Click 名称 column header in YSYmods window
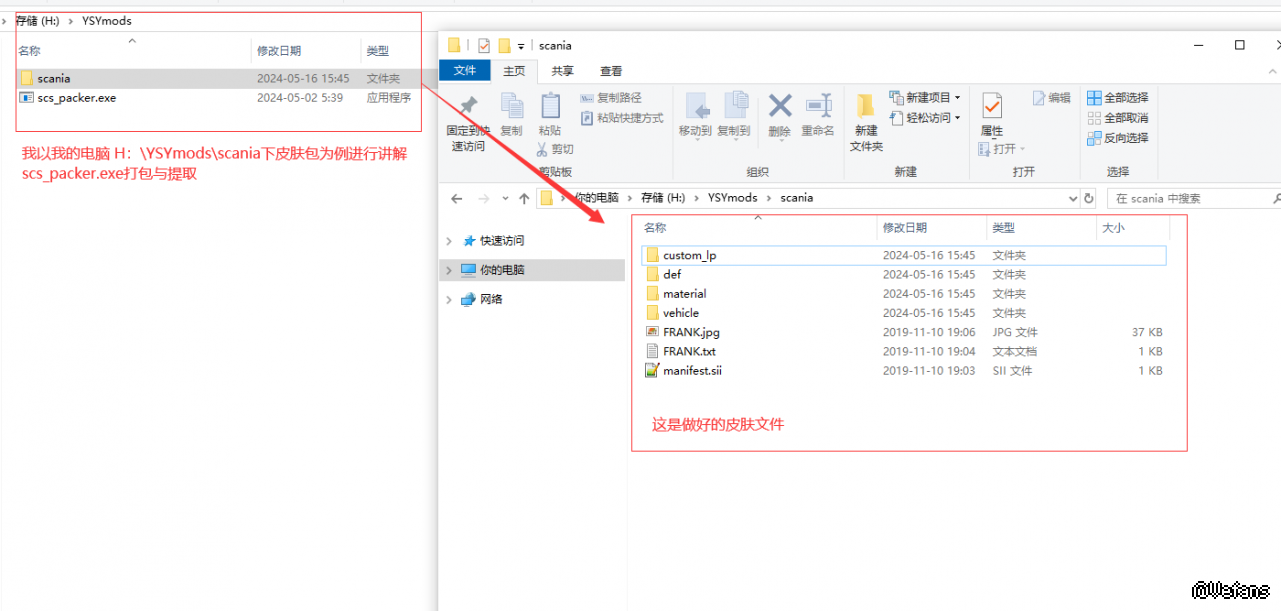 click(132, 50)
